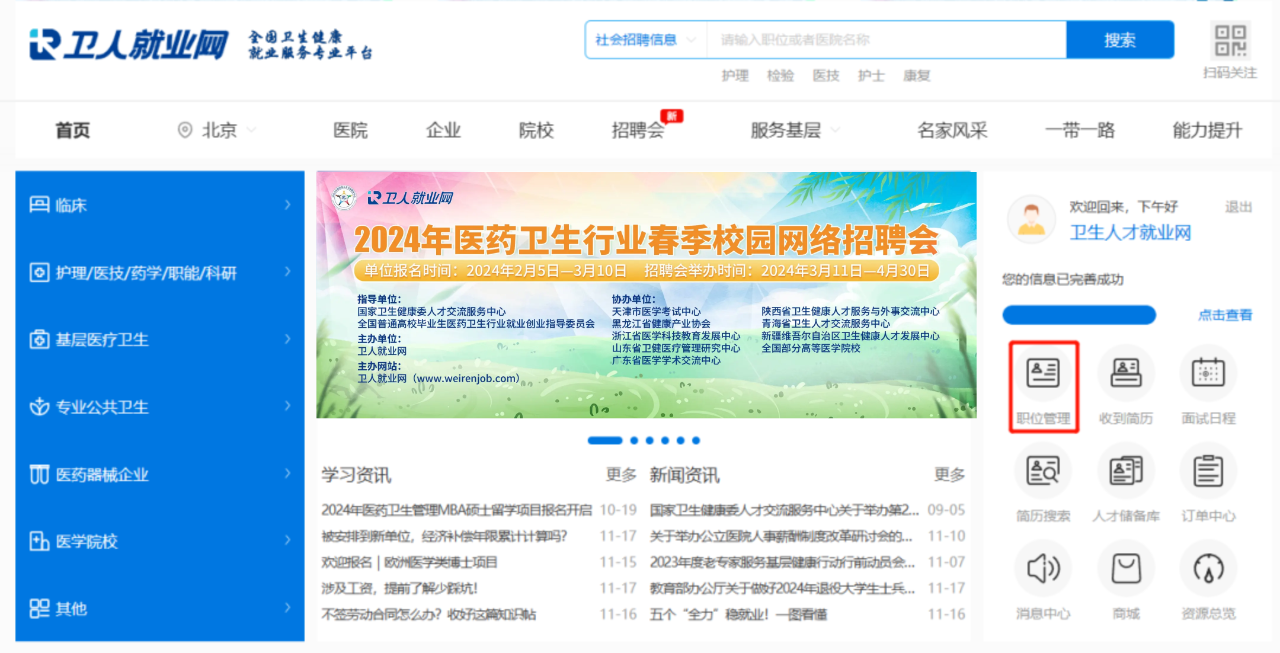Screen dimensions: 1280x653
Task: Go to the 企业 enterprises nav item
Action: coord(443,129)
